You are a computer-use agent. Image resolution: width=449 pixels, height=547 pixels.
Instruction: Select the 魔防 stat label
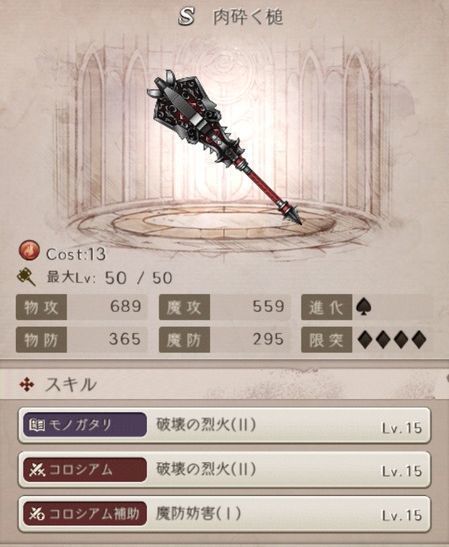tap(184, 340)
